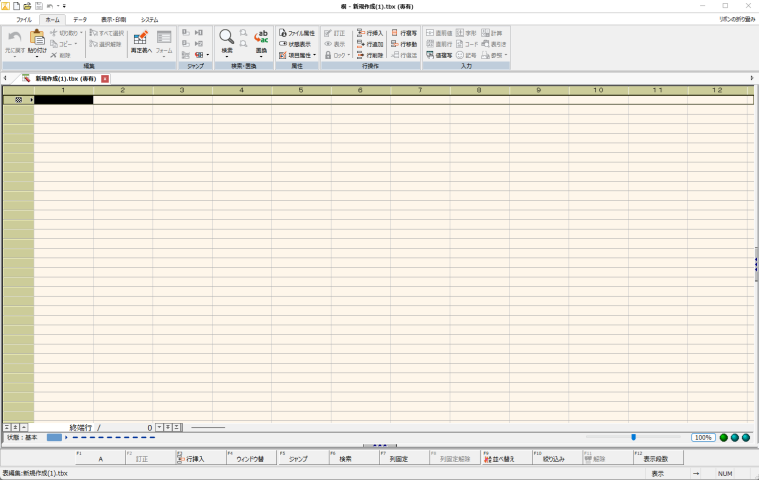Close the 新規作成(1).tbx document tab
The width and height of the screenshot is (759, 480).
(105, 78)
